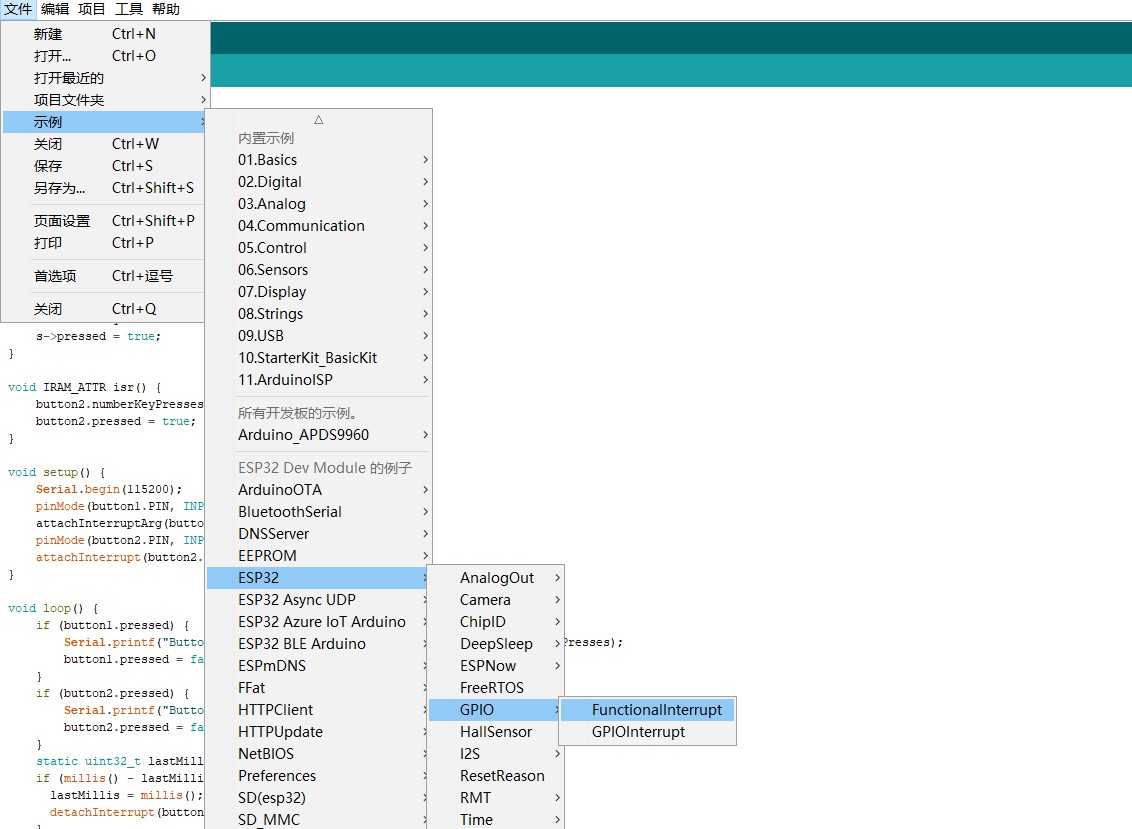Open 页面设置 from the file menu
This screenshot has height=829, width=1132.
[105, 221]
